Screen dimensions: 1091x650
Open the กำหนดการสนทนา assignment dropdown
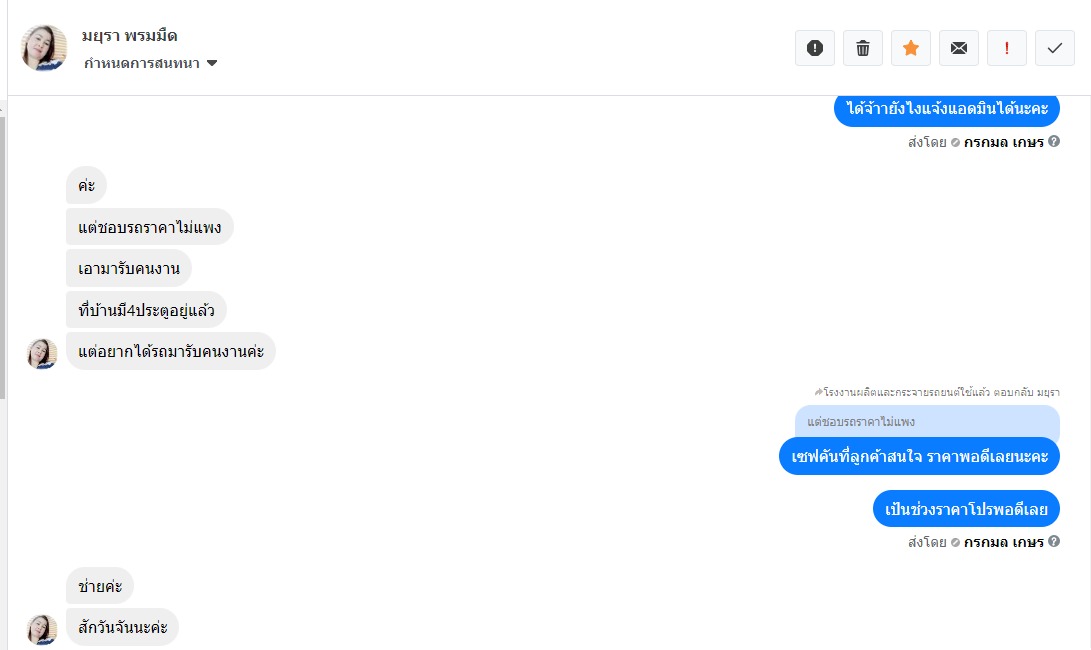click(x=150, y=63)
